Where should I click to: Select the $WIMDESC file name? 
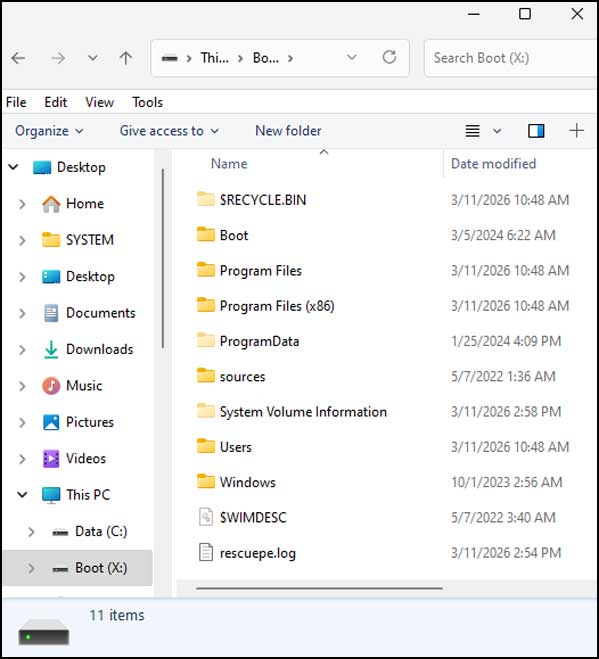[253, 517]
